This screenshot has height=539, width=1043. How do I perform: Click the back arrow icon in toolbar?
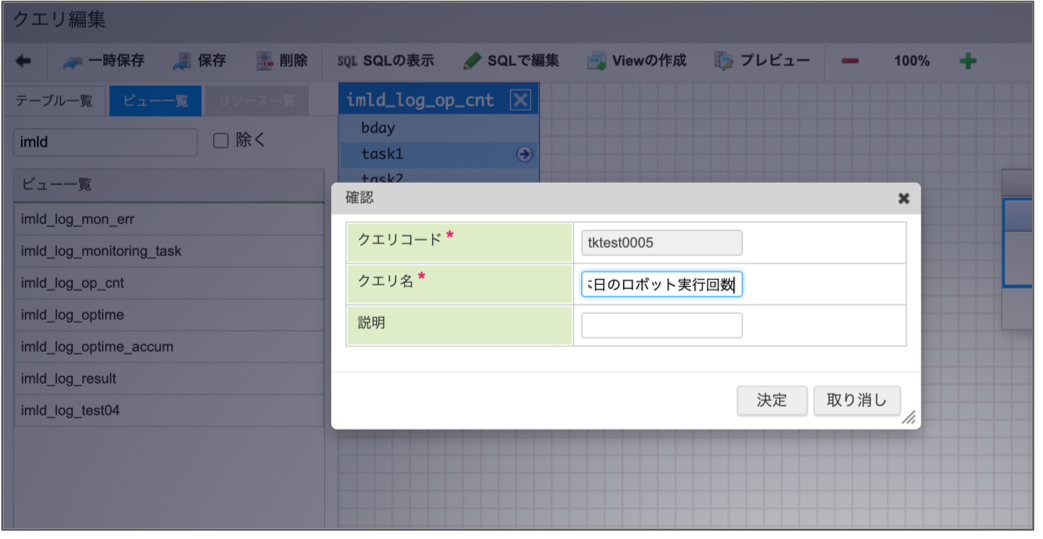(x=24, y=61)
